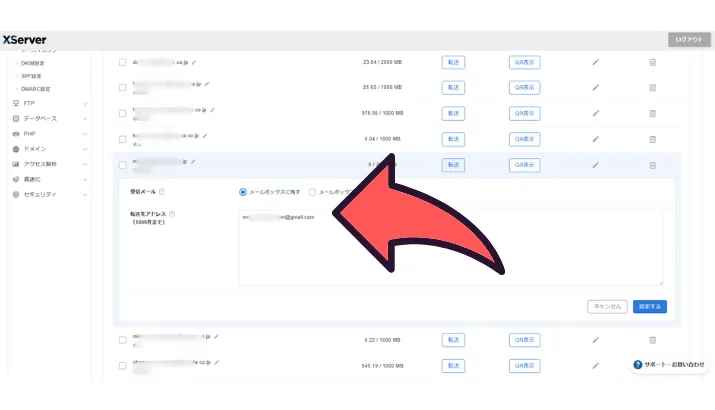Click the アクセス解析 chart icon in the sidebar
Image resolution: width=715 pixels, height=410 pixels.
click(16, 164)
